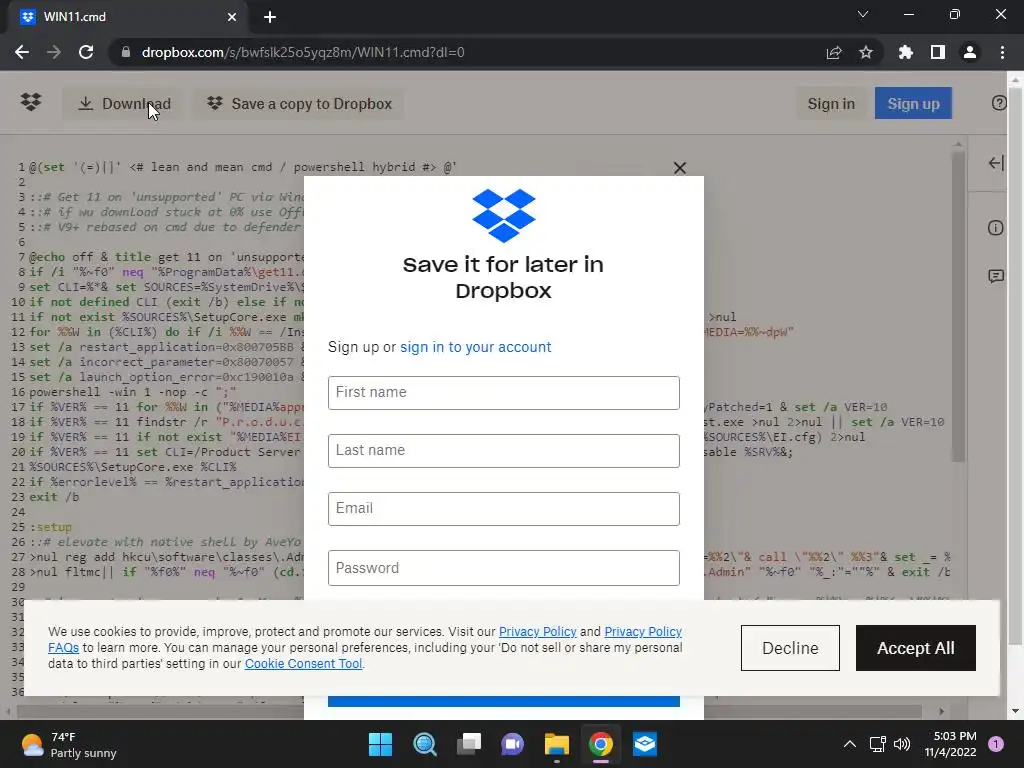Open the Windows Start menu
Viewport: 1024px width, 768px height.
[x=380, y=744]
